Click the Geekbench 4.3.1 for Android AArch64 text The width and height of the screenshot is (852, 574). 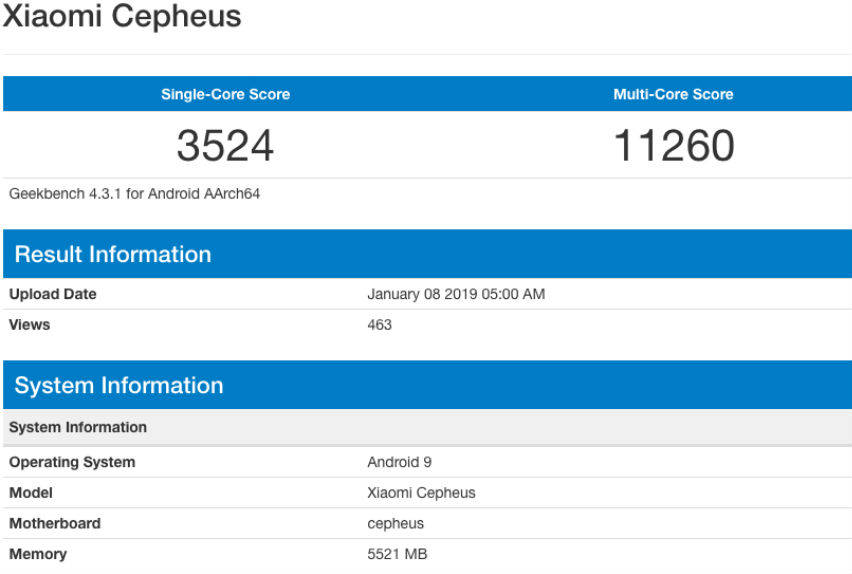[x=134, y=194]
